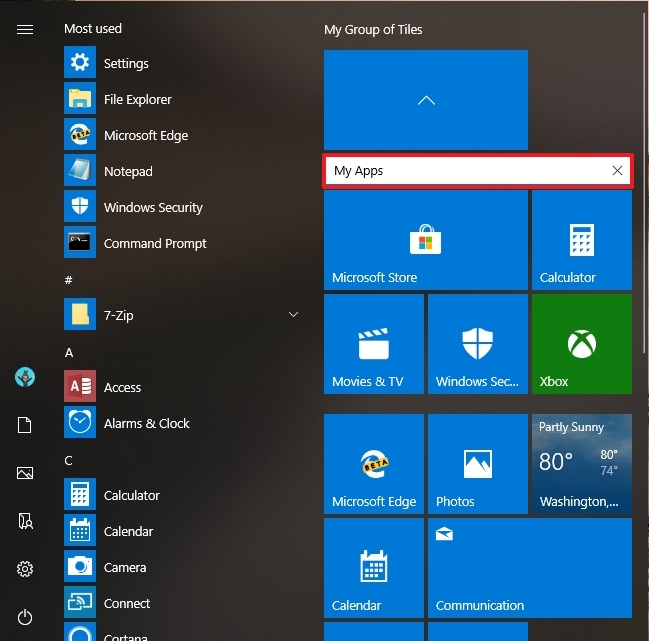Open the Connect app
The image size is (649, 641).
[107, 603]
